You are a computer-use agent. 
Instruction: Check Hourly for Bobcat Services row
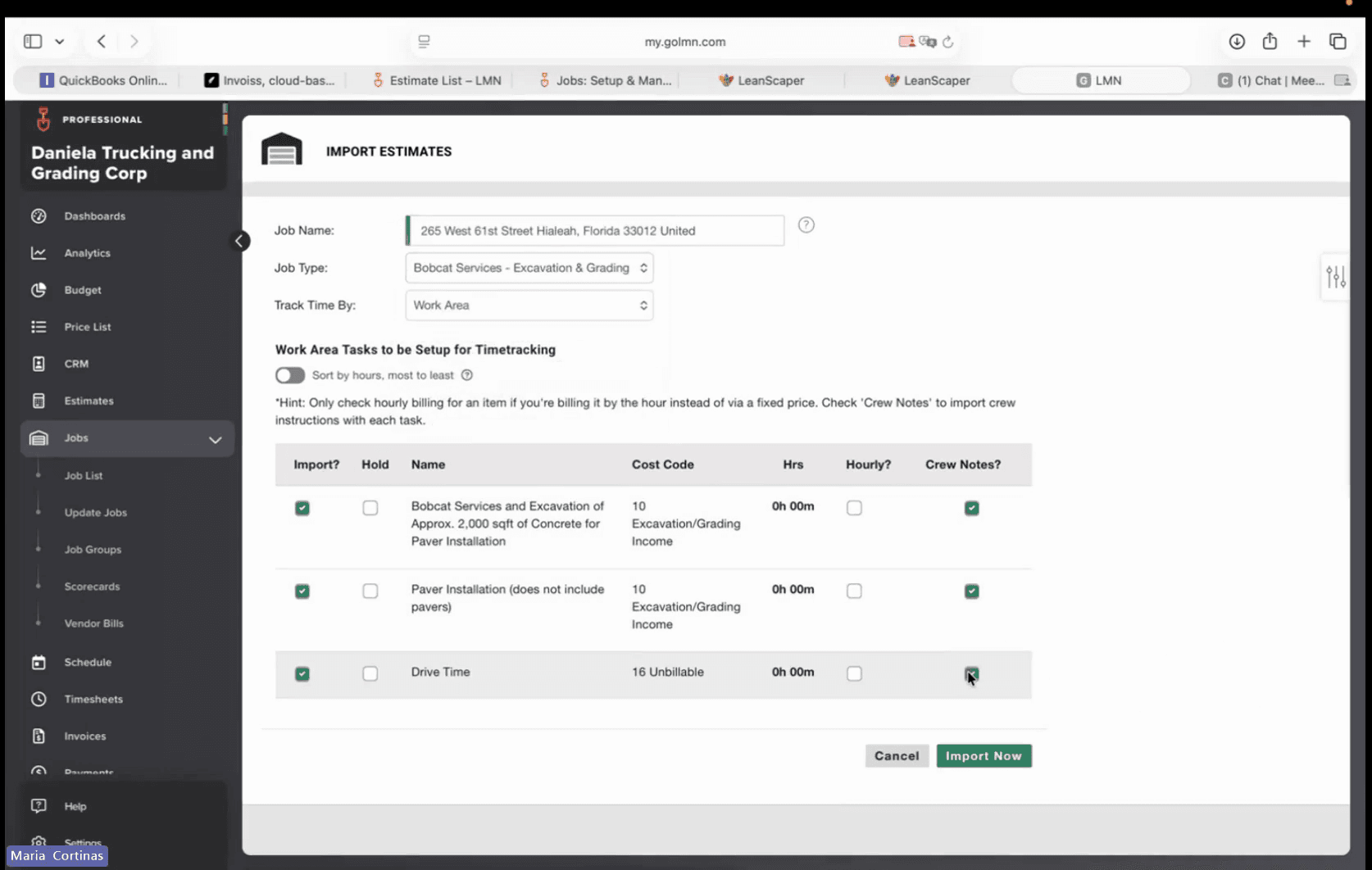pyautogui.click(x=854, y=508)
